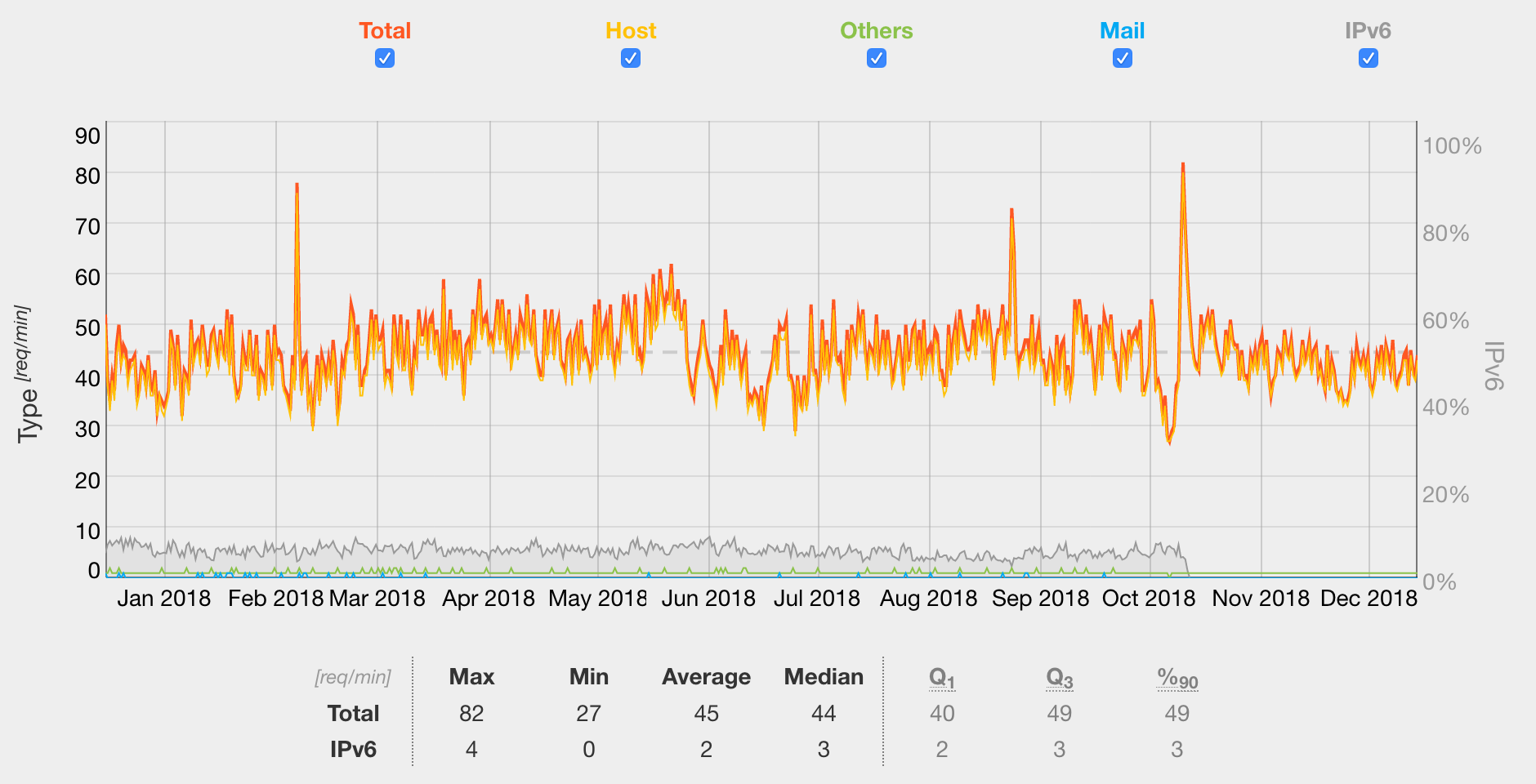Click the Sep 2018 axis label
Screen dimensions: 1536x784
tap(1041, 599)
